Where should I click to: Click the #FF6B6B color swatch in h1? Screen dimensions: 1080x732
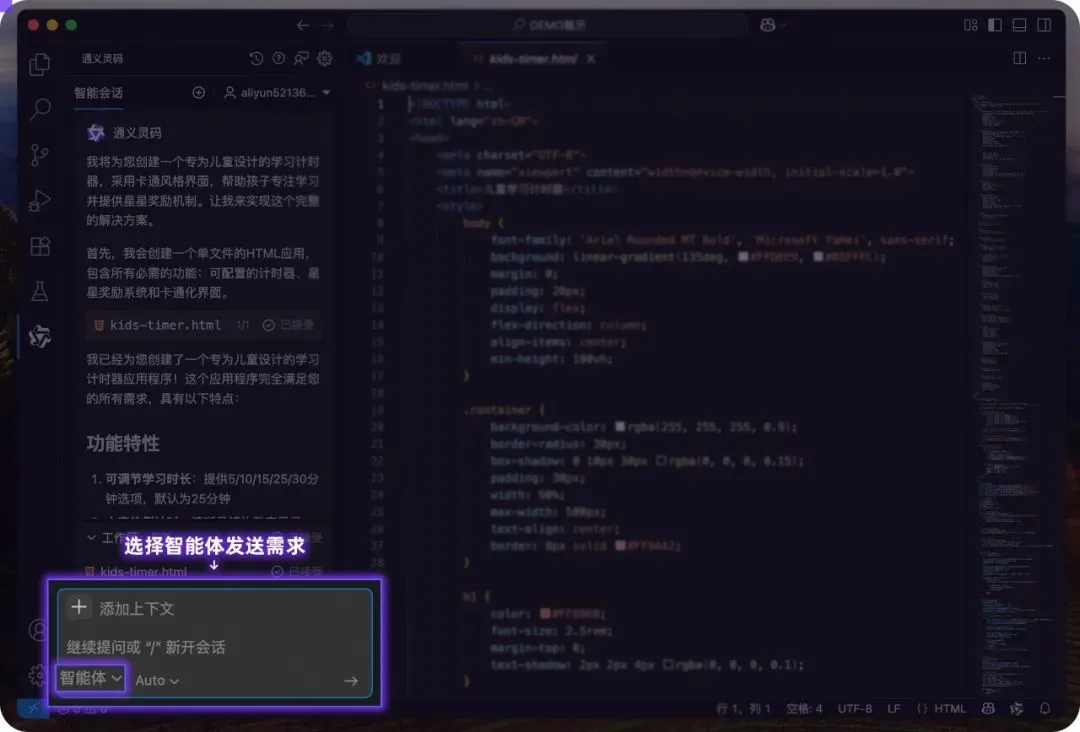coord(546,614)
